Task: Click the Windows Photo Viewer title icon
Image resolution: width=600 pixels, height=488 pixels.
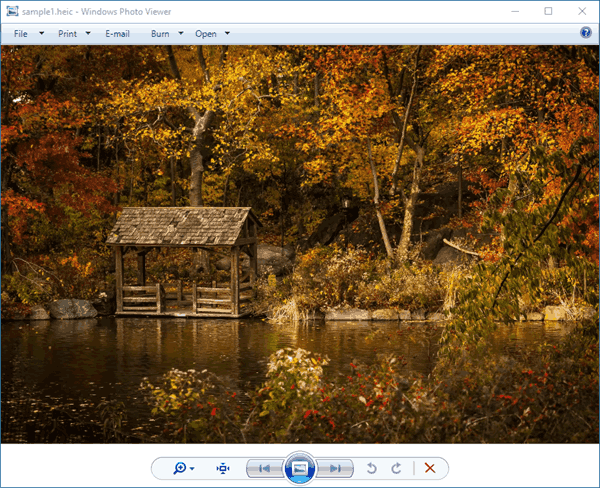Action: pos(12,11)
